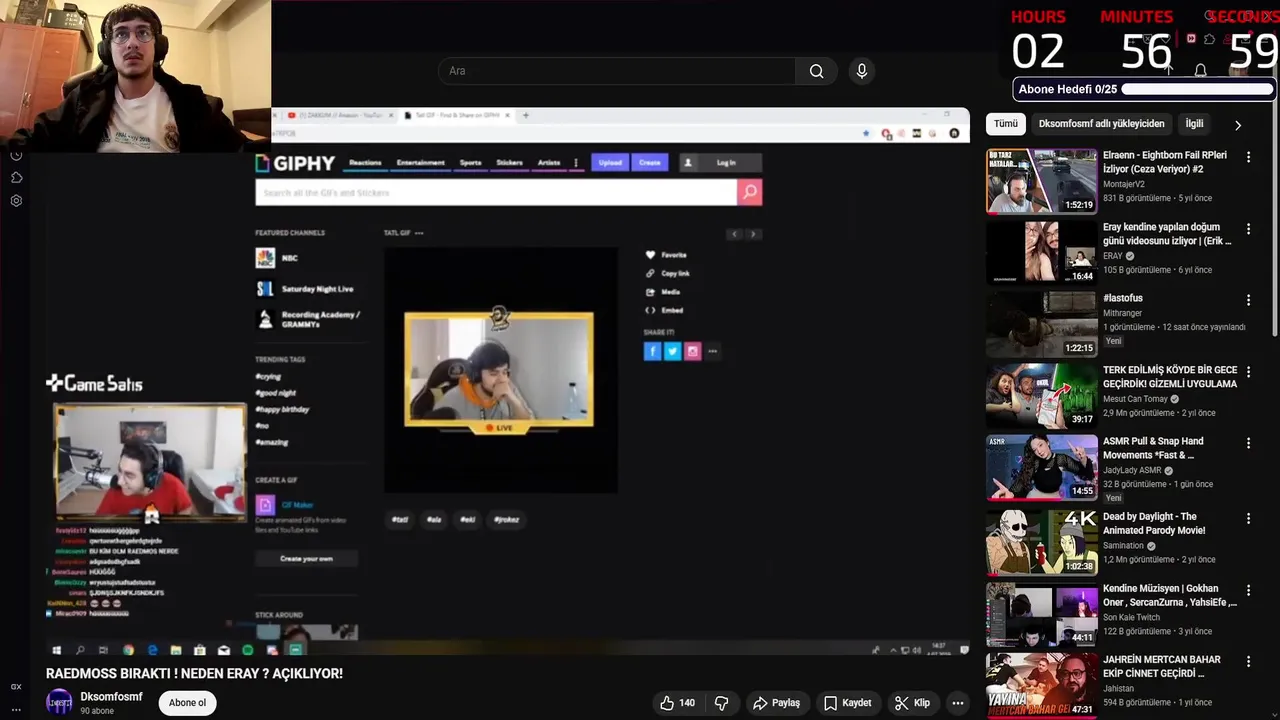
Task: Open options menu for Elraenn Eightborn video
Action: tap(1248, 157)
